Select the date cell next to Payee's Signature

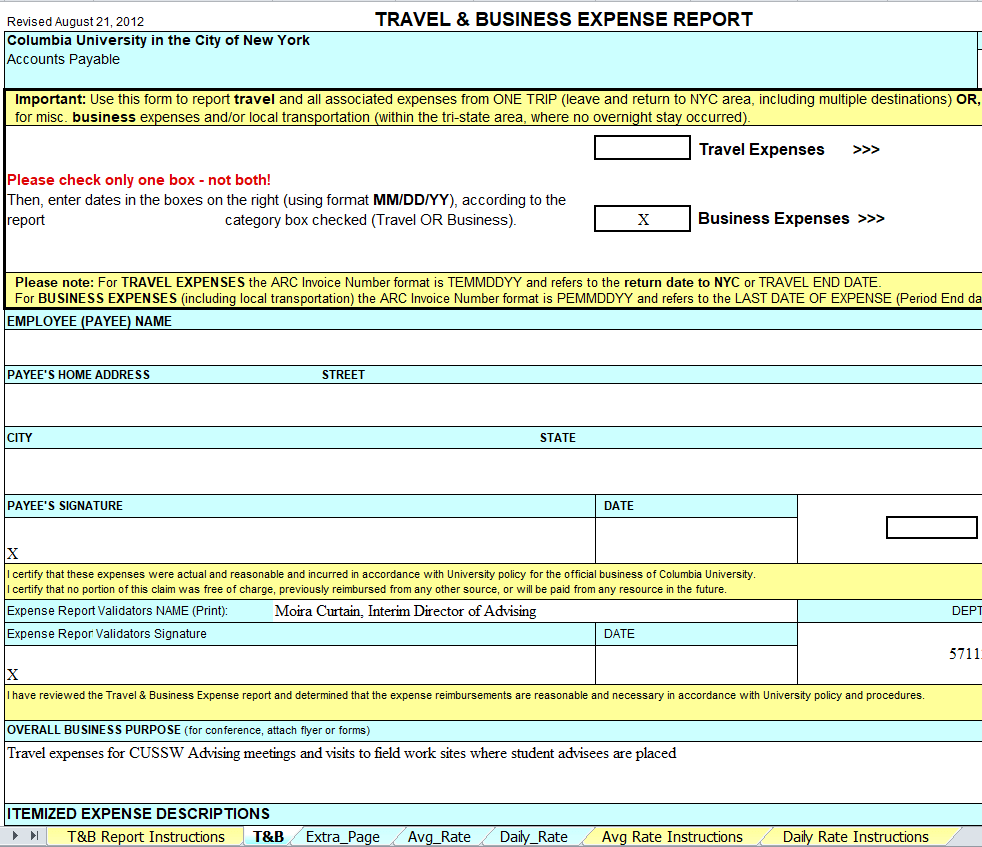(x=696, y=540)
